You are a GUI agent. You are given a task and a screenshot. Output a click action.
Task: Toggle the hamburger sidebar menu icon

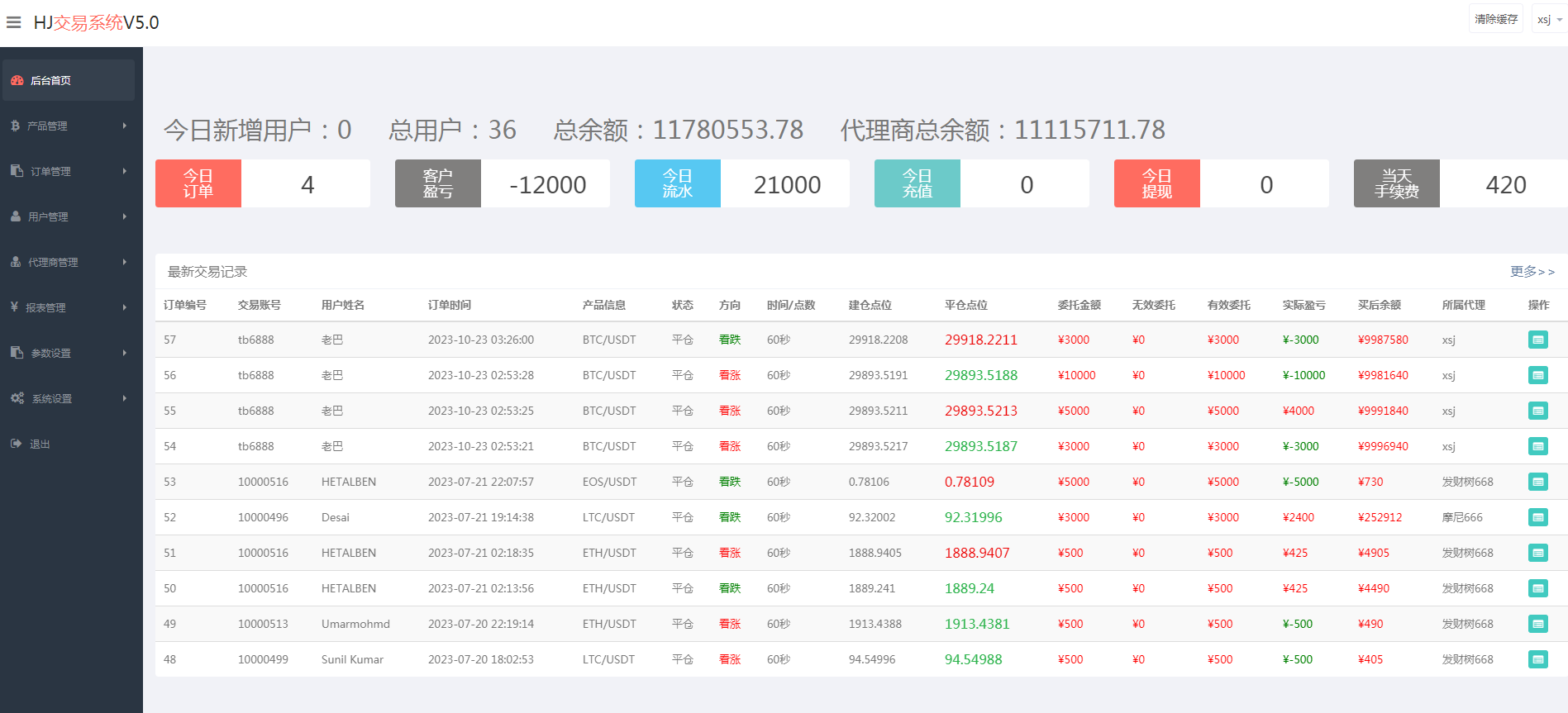[x=14, y=22]
